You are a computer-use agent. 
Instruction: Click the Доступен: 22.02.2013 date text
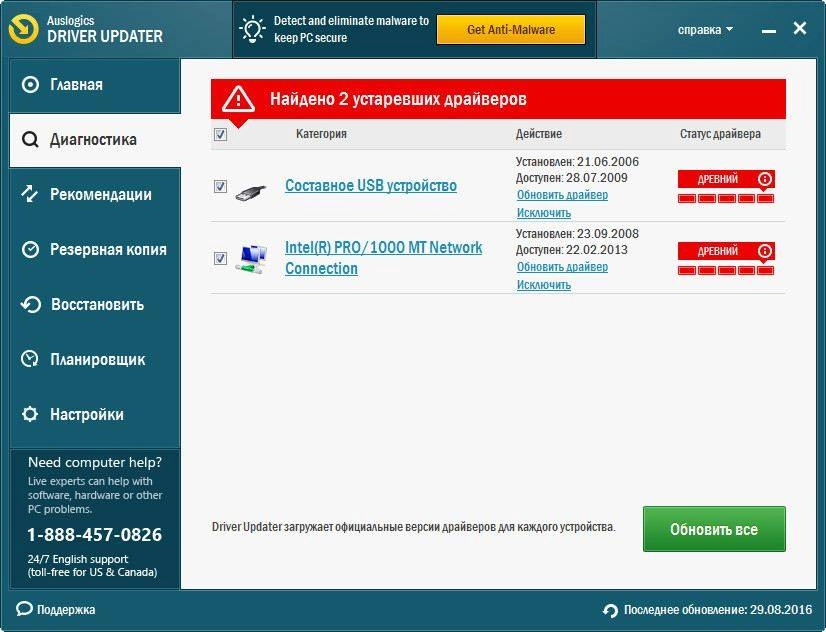[x=572, y=250]
